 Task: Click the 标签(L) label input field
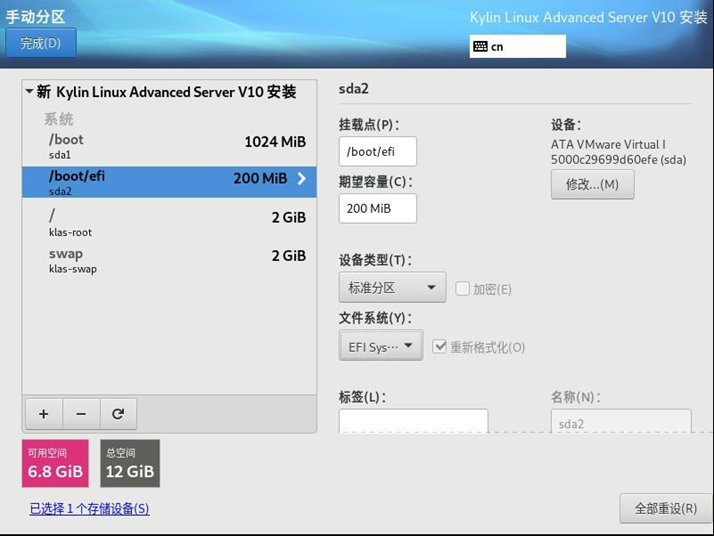(413, 421)
